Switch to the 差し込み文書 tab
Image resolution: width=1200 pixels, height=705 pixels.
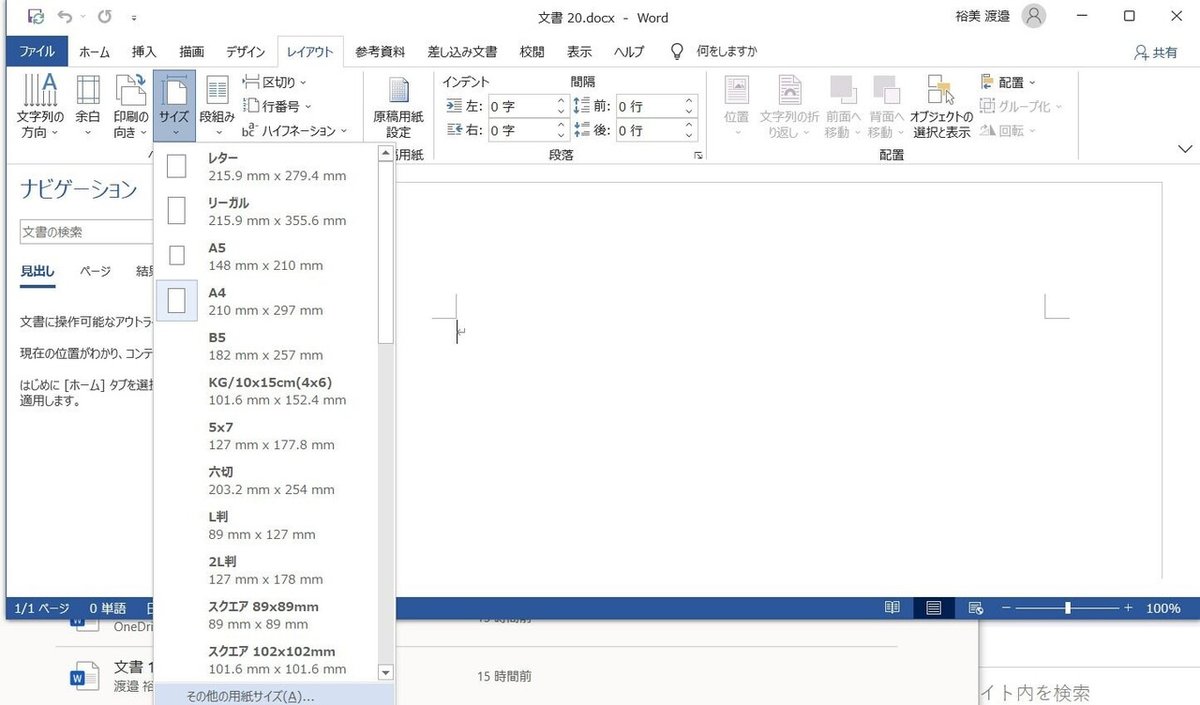[x=462, y=52]
